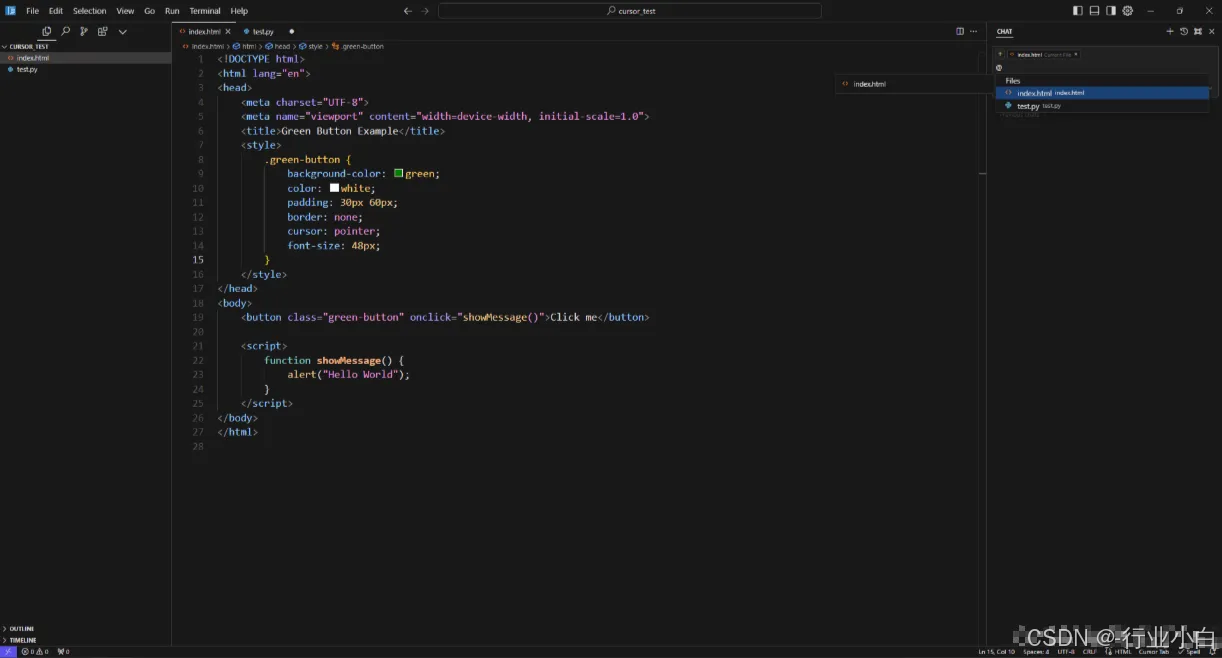The height and width of the screenshot is (658, 1222).
Task: Open the remote window status icon
Action: tap(8, 651)
